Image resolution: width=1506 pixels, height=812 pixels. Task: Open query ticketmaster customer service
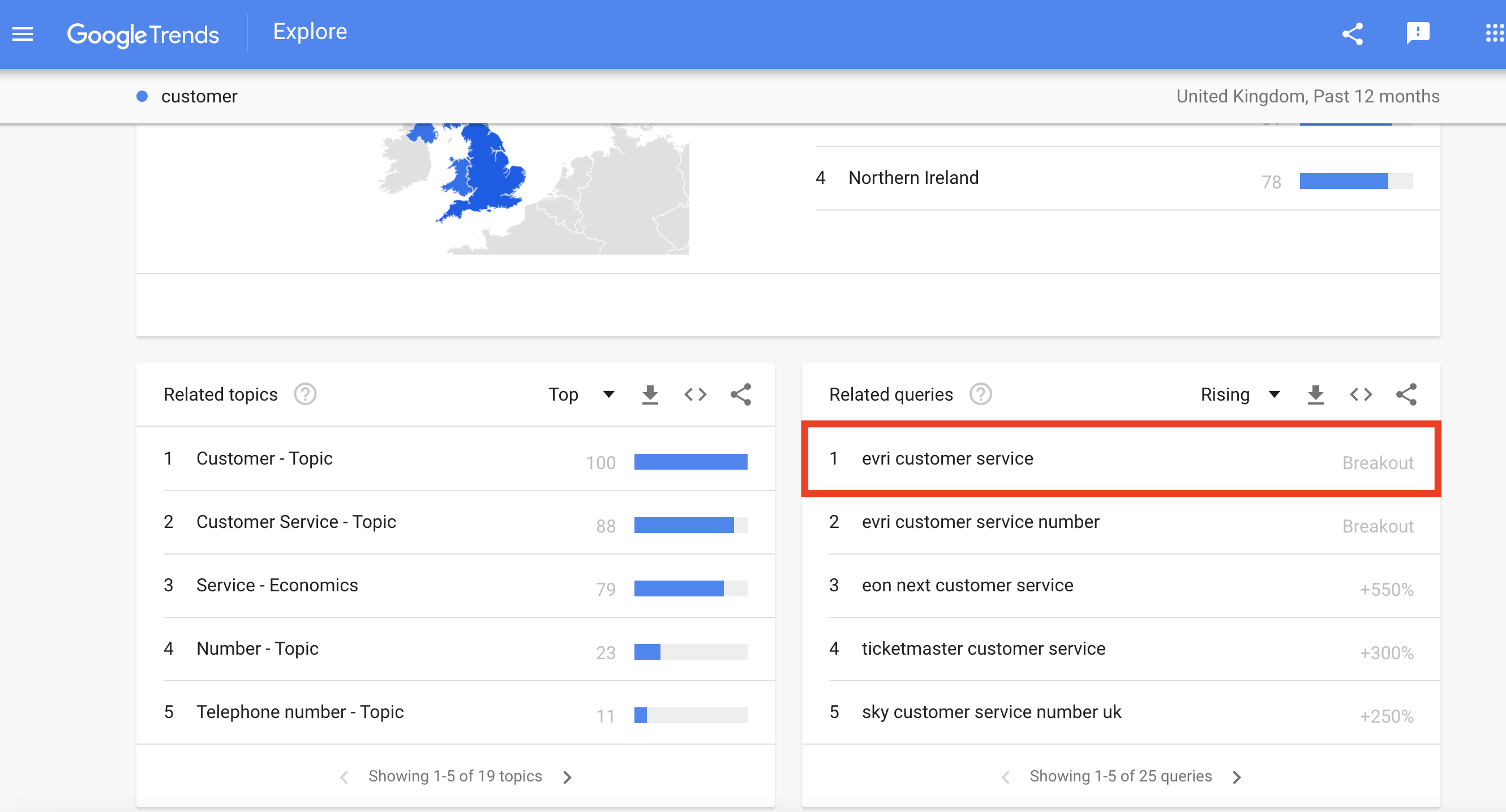click(1121, 649)
